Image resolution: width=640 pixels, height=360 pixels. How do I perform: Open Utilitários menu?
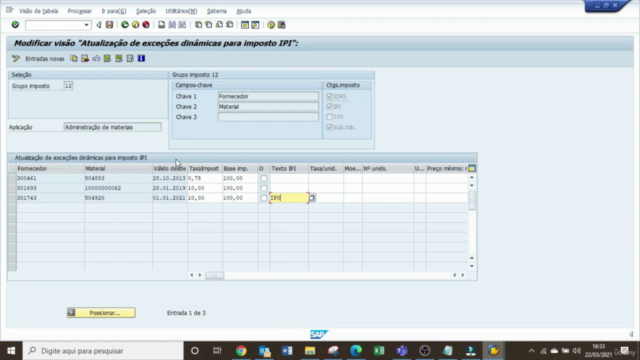pos(181,11)
